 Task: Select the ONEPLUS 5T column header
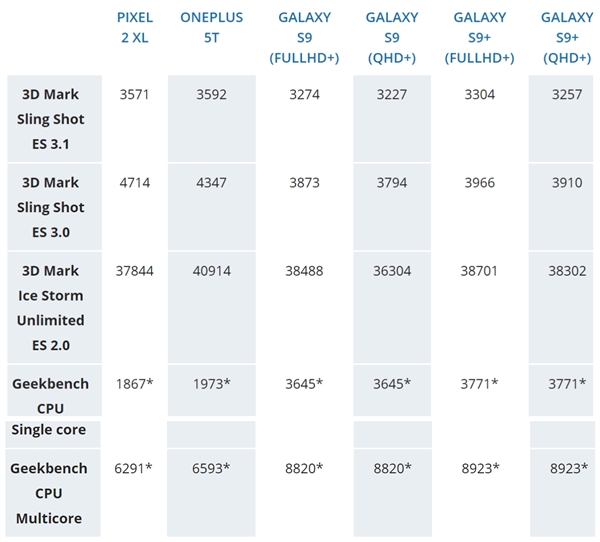pos(211,27)
